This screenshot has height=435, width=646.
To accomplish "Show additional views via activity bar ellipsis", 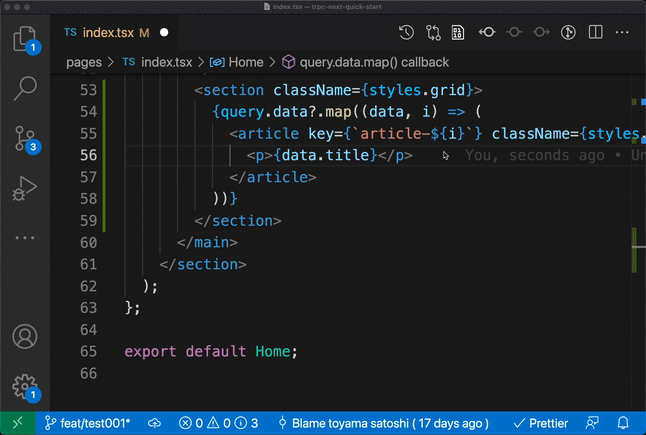I will coord(24,238).
